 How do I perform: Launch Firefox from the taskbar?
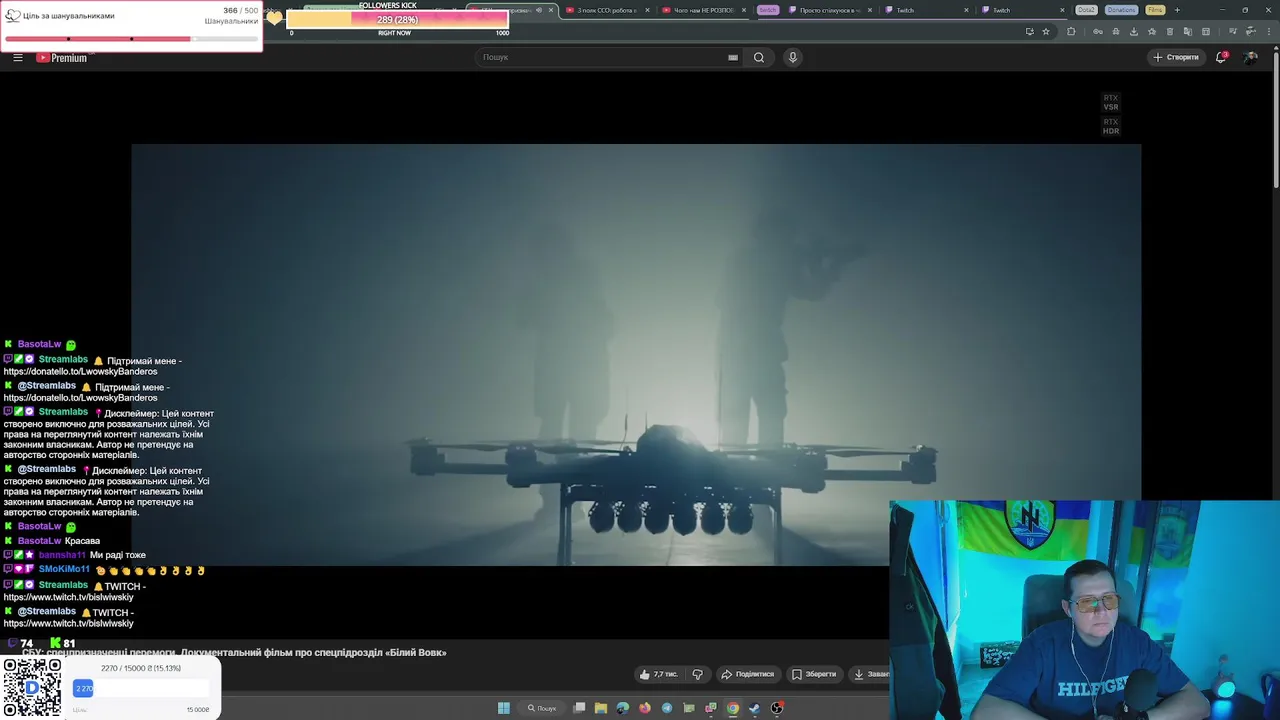pos(645,708)
